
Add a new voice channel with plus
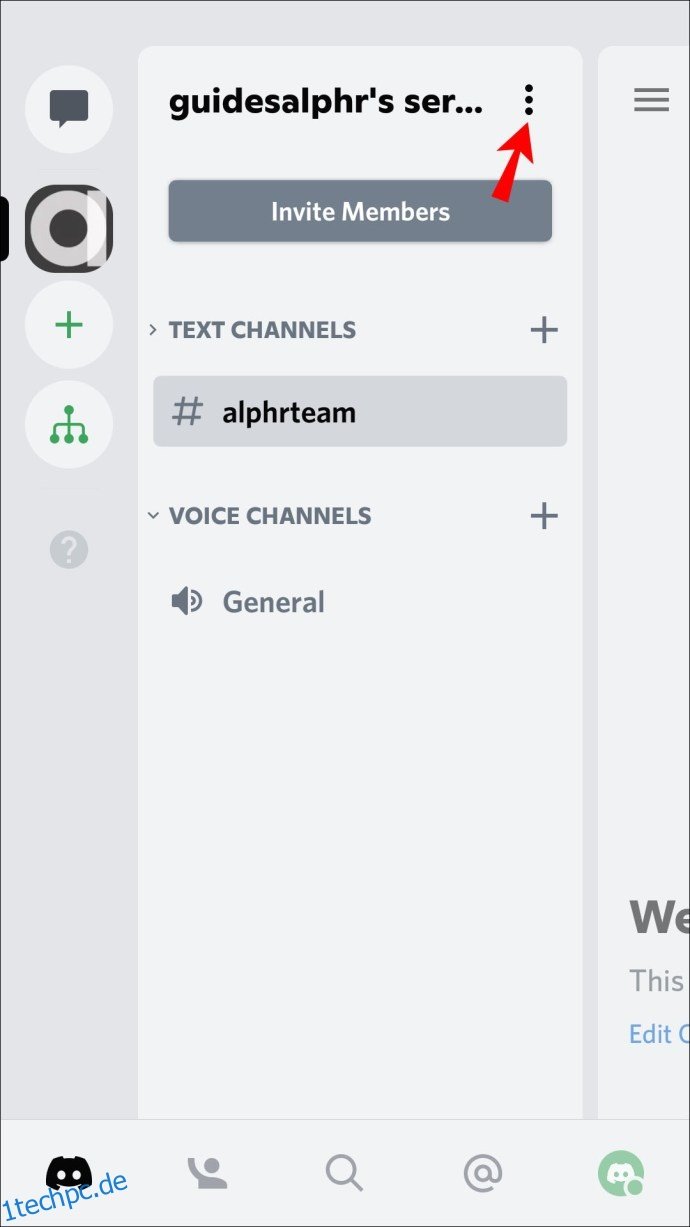(x=543, y=516)
